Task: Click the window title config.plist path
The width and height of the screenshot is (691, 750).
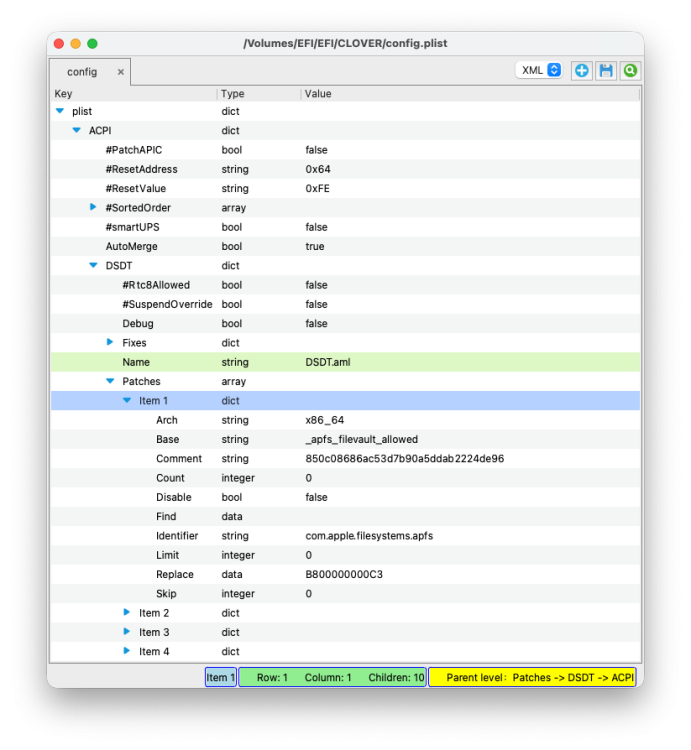Action: click(x=345, y=44)
